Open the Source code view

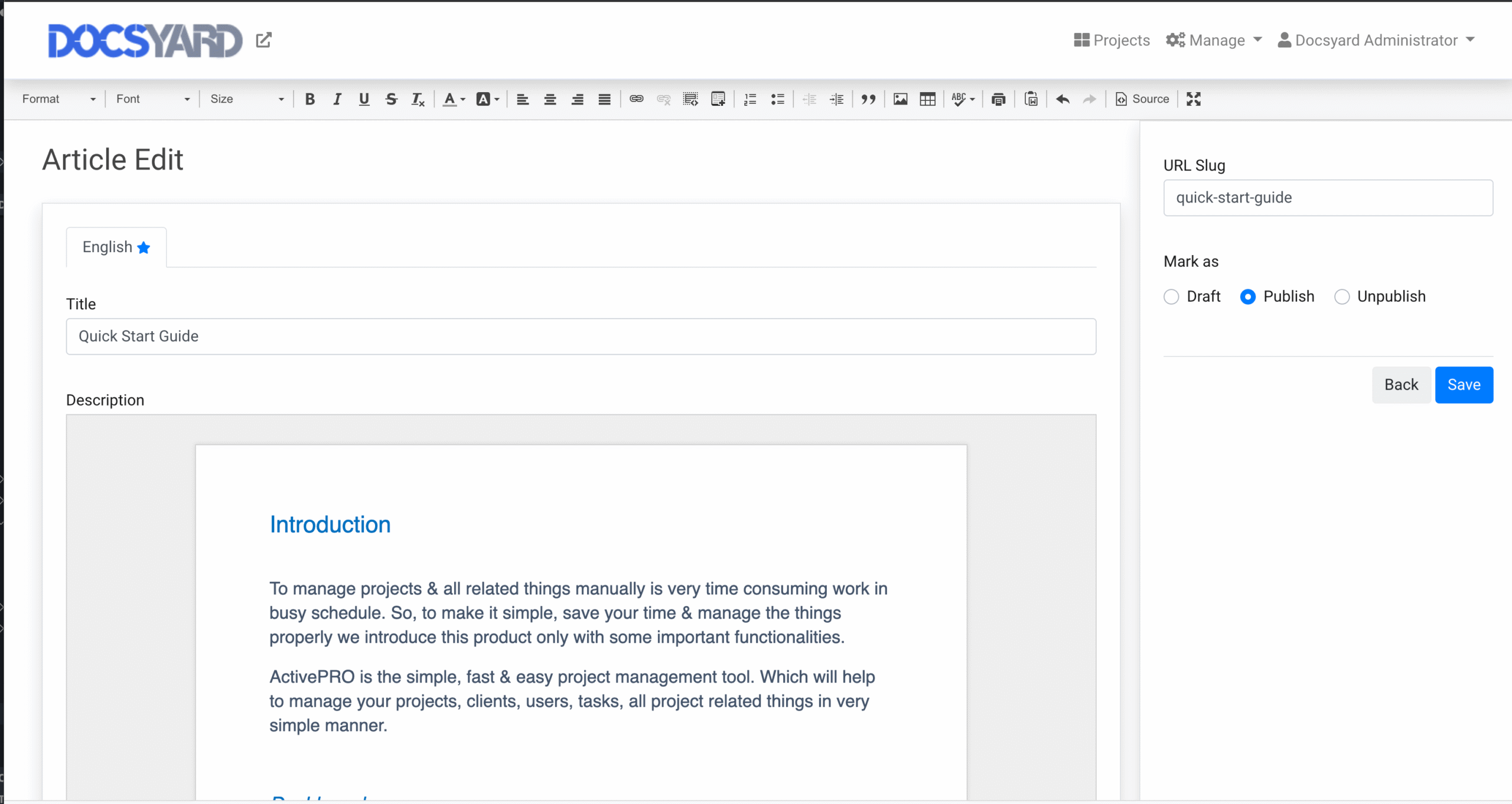click(1141, 99)
